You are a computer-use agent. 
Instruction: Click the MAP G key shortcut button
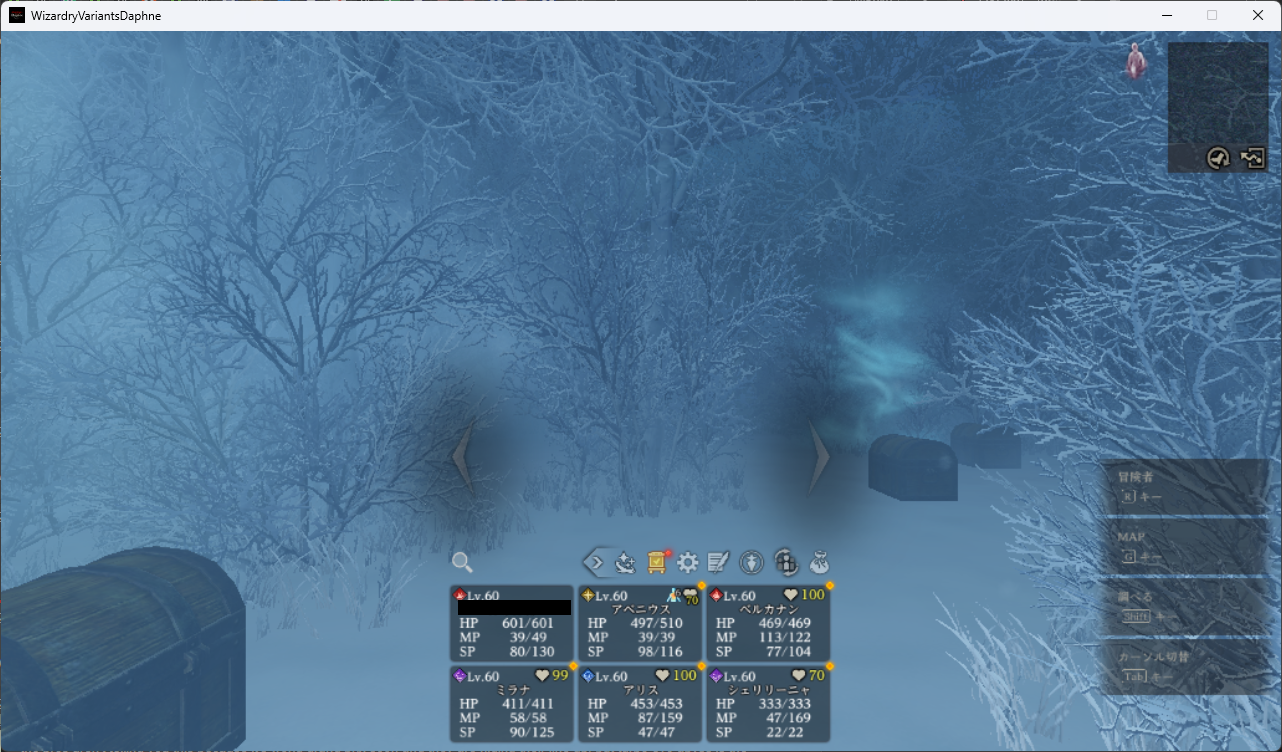pos(1184,546)
